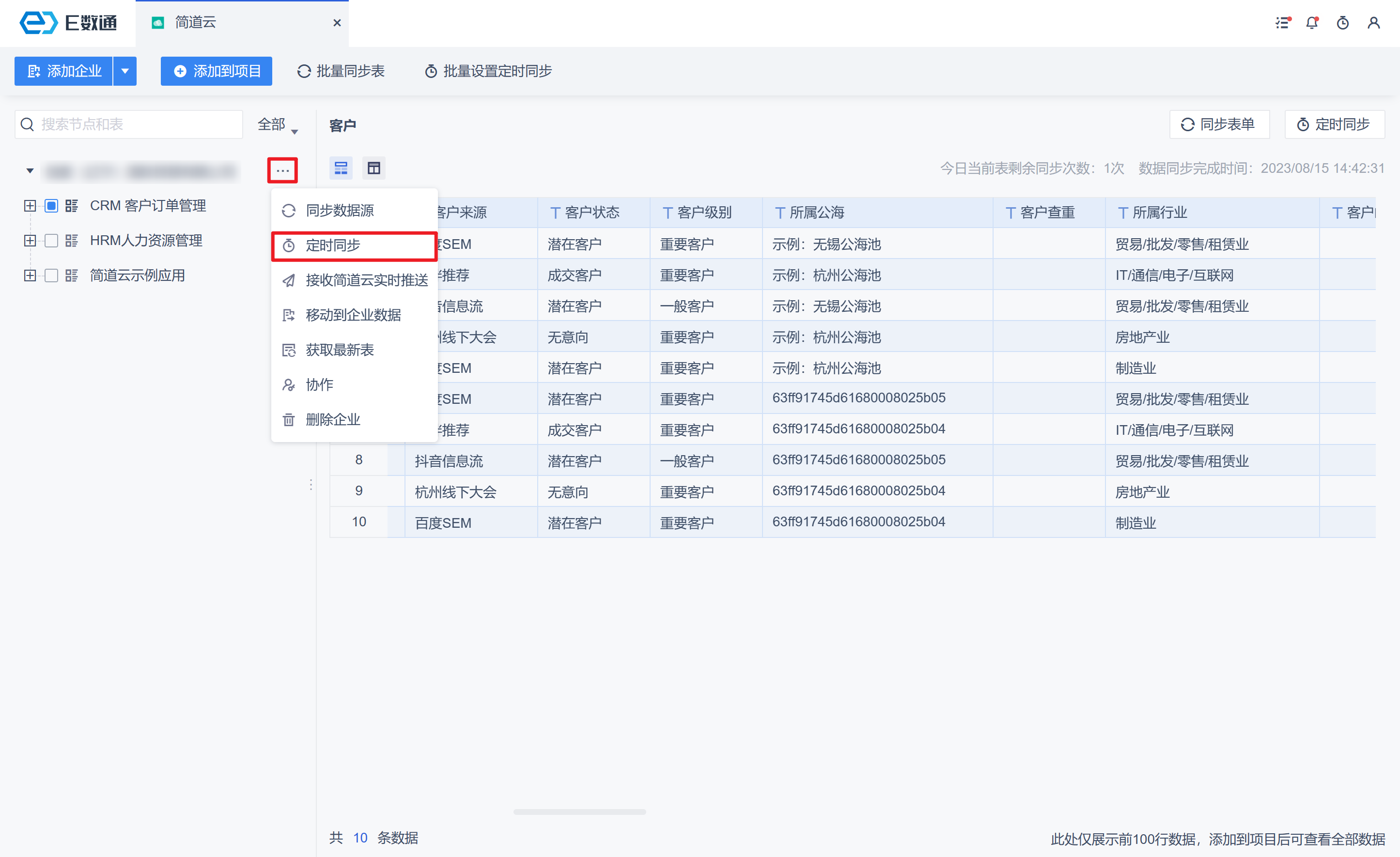Open the 添加企业 dropdown arrow
The width and height of the screenshot is (1400, 857).
125,71
